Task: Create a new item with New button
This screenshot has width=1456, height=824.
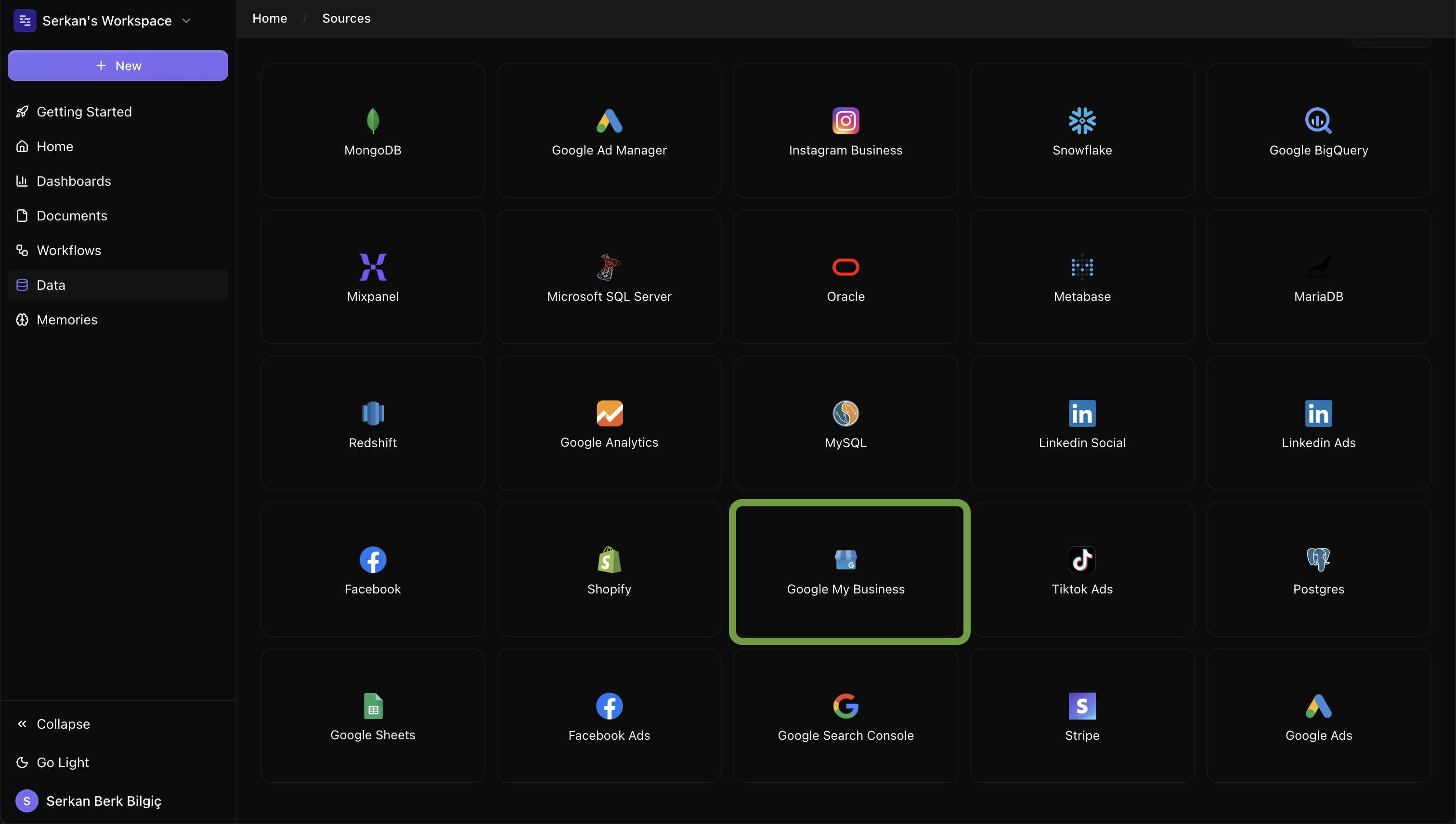Action: (118, 65)
